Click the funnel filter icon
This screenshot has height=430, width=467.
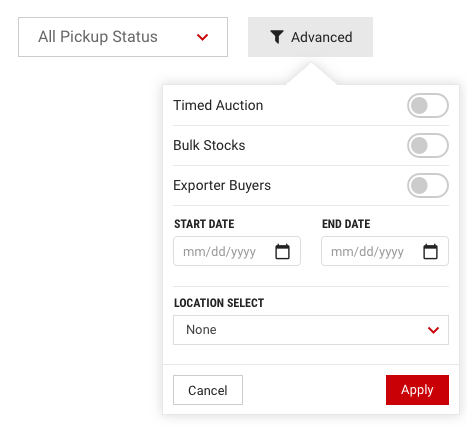point(277,37)
